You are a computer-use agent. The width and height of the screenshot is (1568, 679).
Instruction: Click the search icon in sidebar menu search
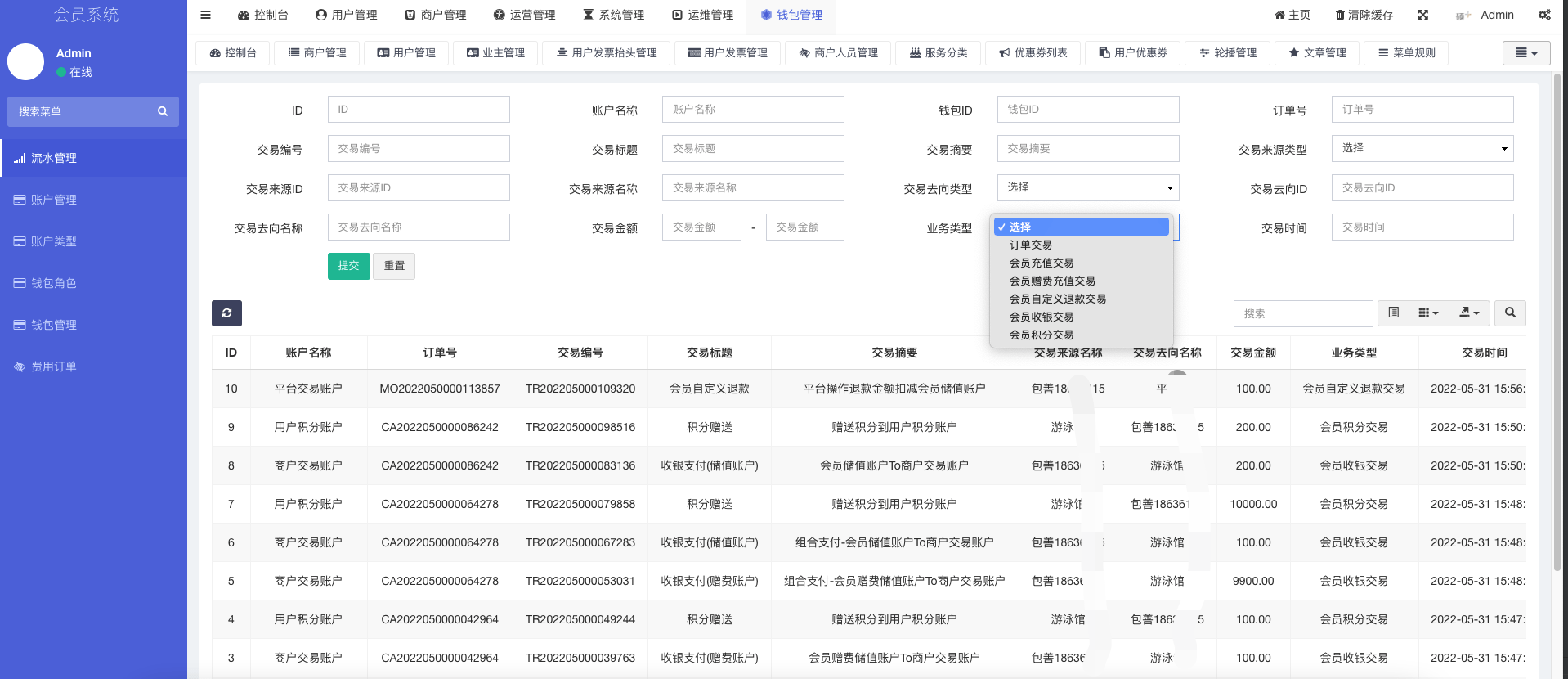click(x=162, y=111)
